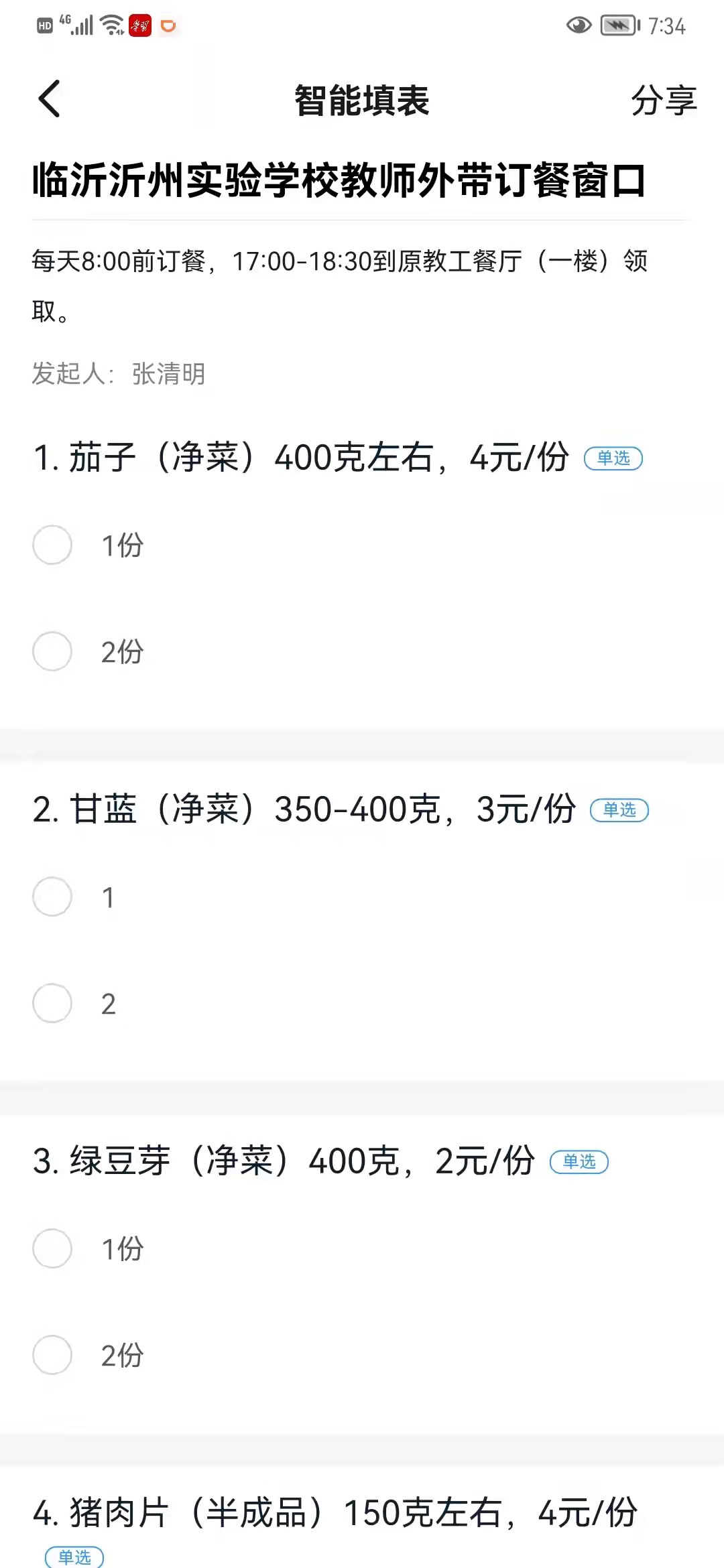
Task: Tap the back arrow icon
Action: [x=50, y=99]
